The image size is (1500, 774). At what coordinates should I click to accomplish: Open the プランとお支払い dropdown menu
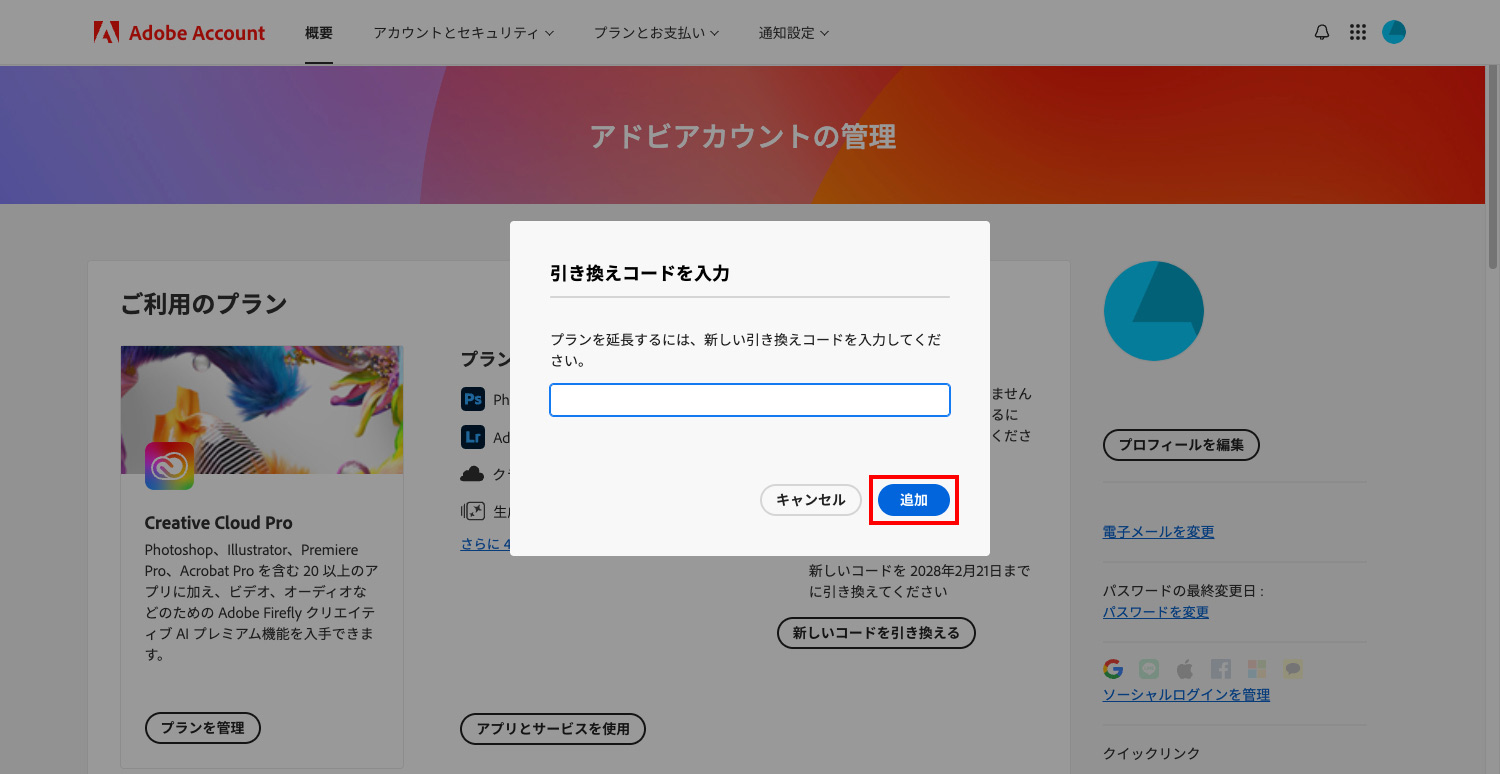(x=656, y=31)
